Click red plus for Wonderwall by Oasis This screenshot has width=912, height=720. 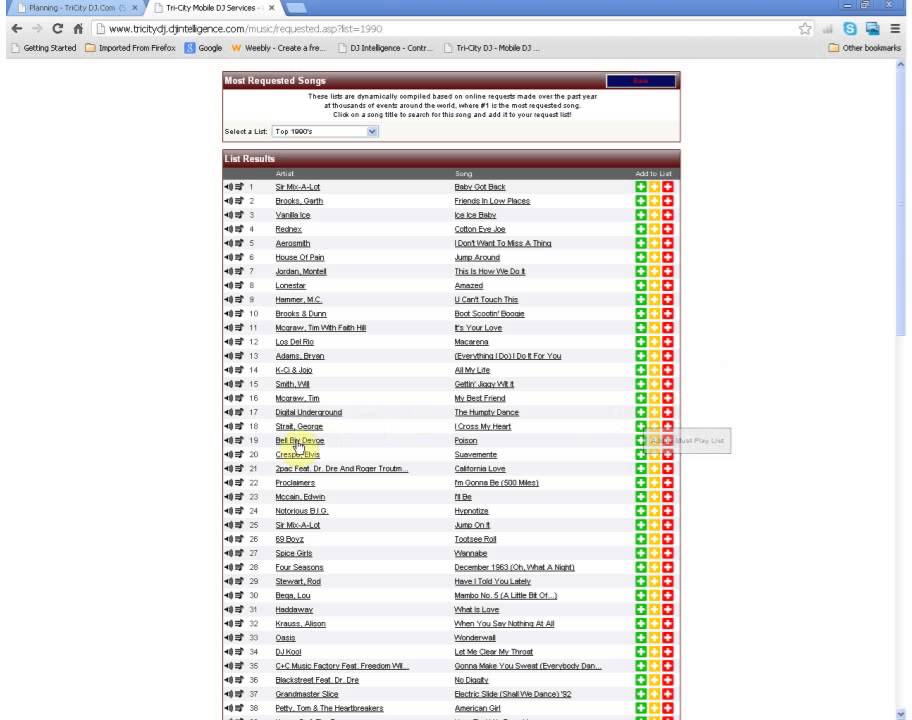[x=668, y=638]
